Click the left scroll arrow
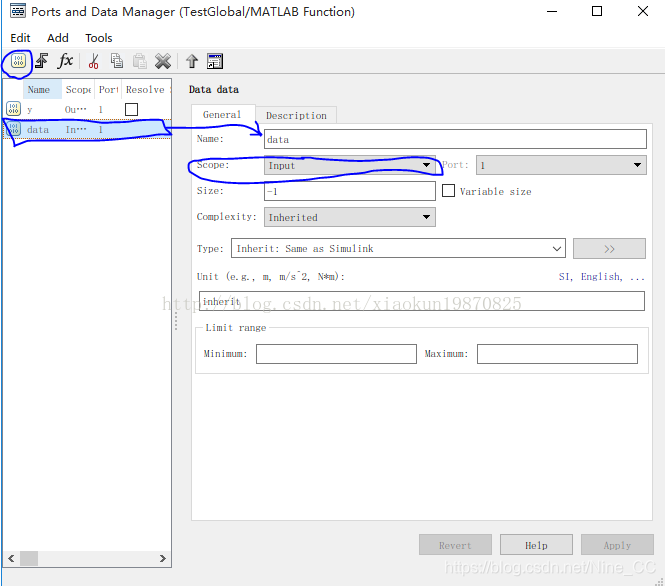This screenshot has width=665, height=586. pyautogui.click(x=11, y=558)
